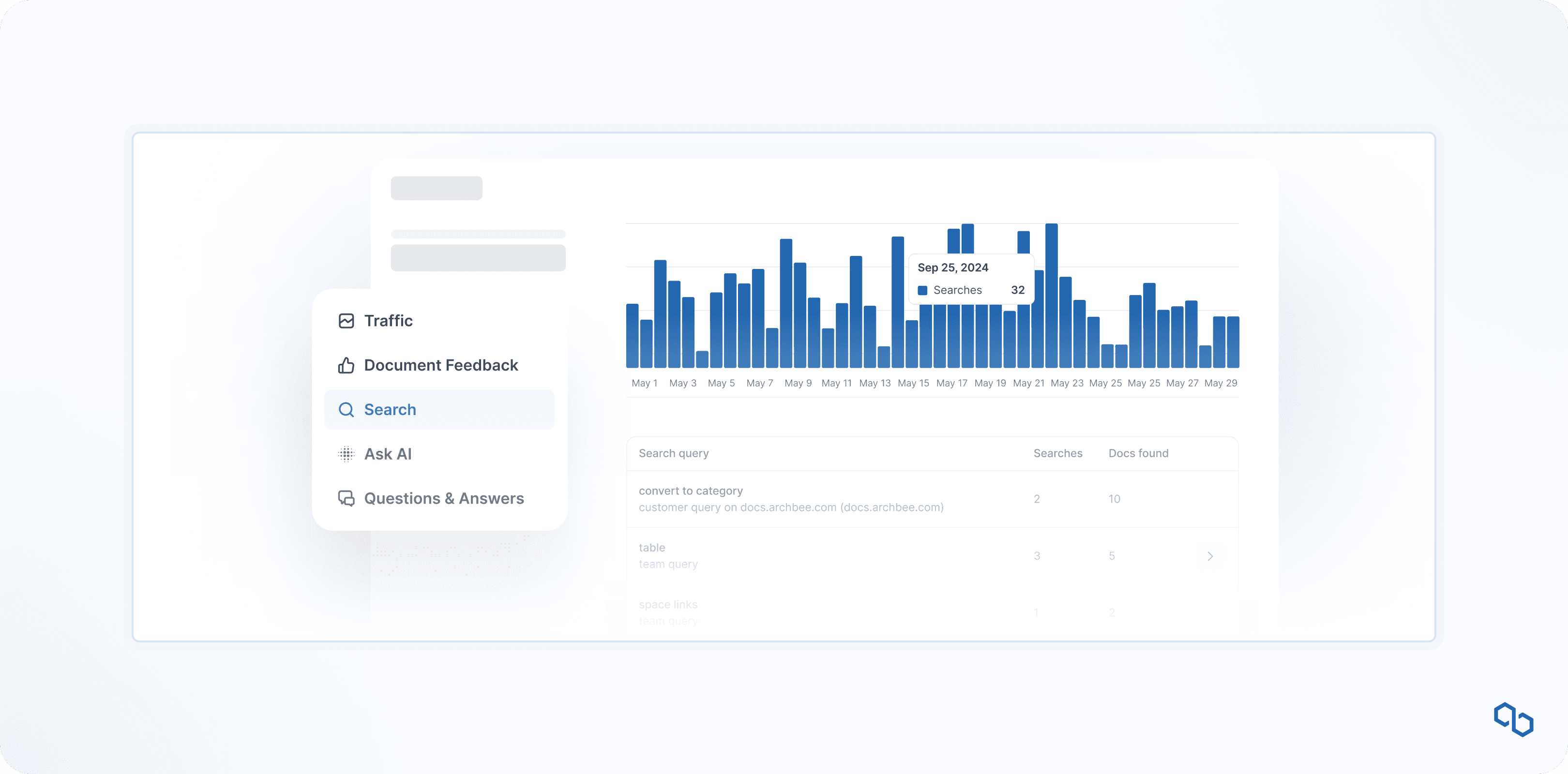Viewport: 1568px width, 774px height.
Task: Click the first bar at May 1
Action: click(633, 336)
